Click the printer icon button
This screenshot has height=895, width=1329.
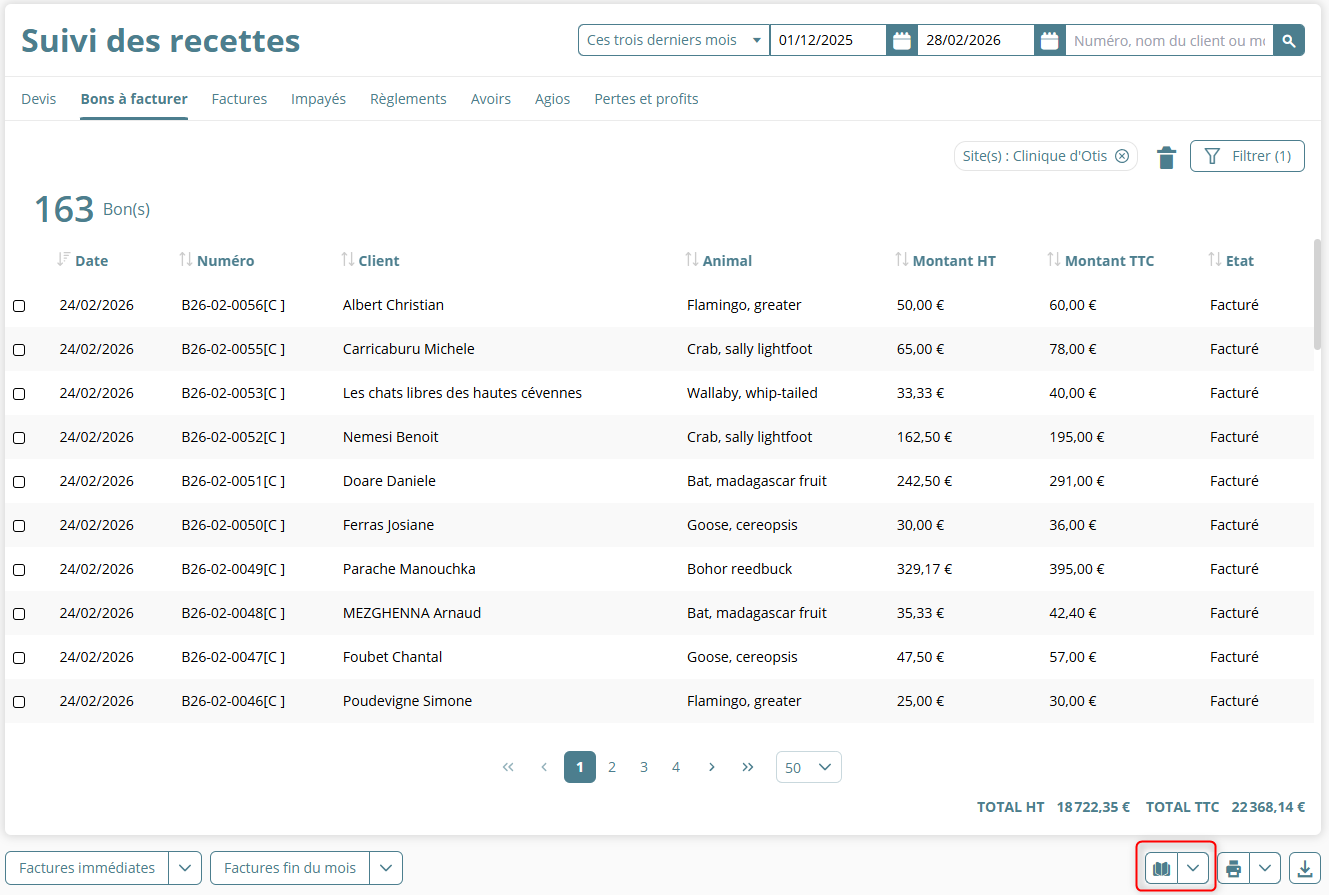coord(1234,868)
